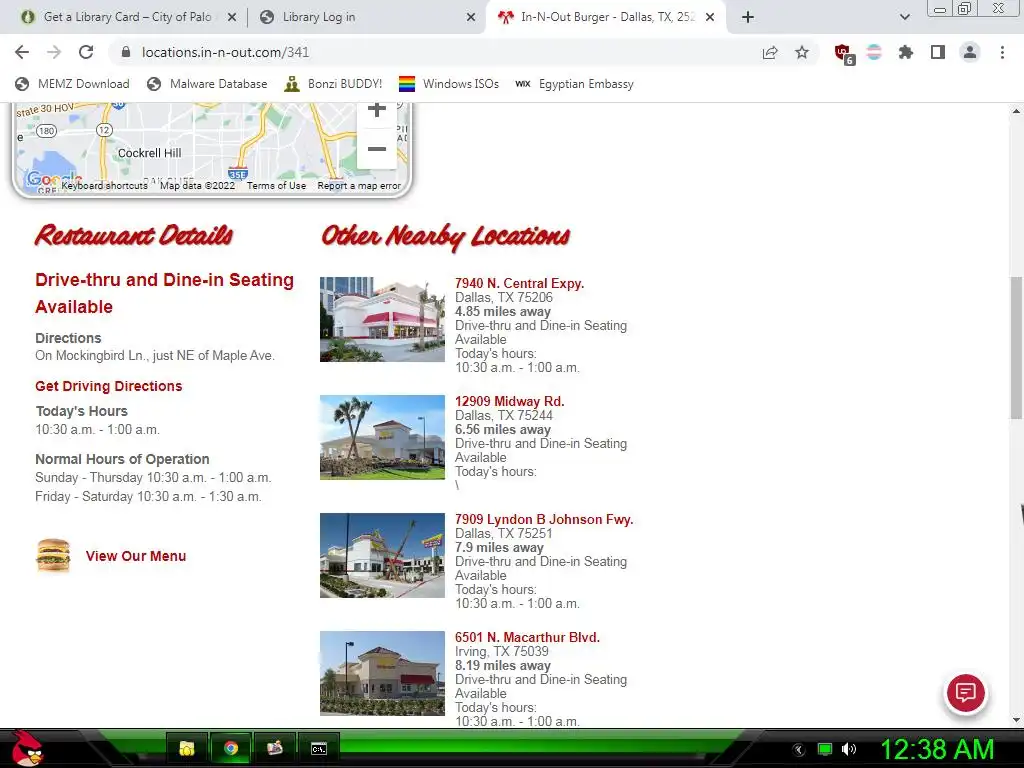Open the uBlock Origin extension icon
Viewport: 1024px width, 768px height.
(843, 53)
